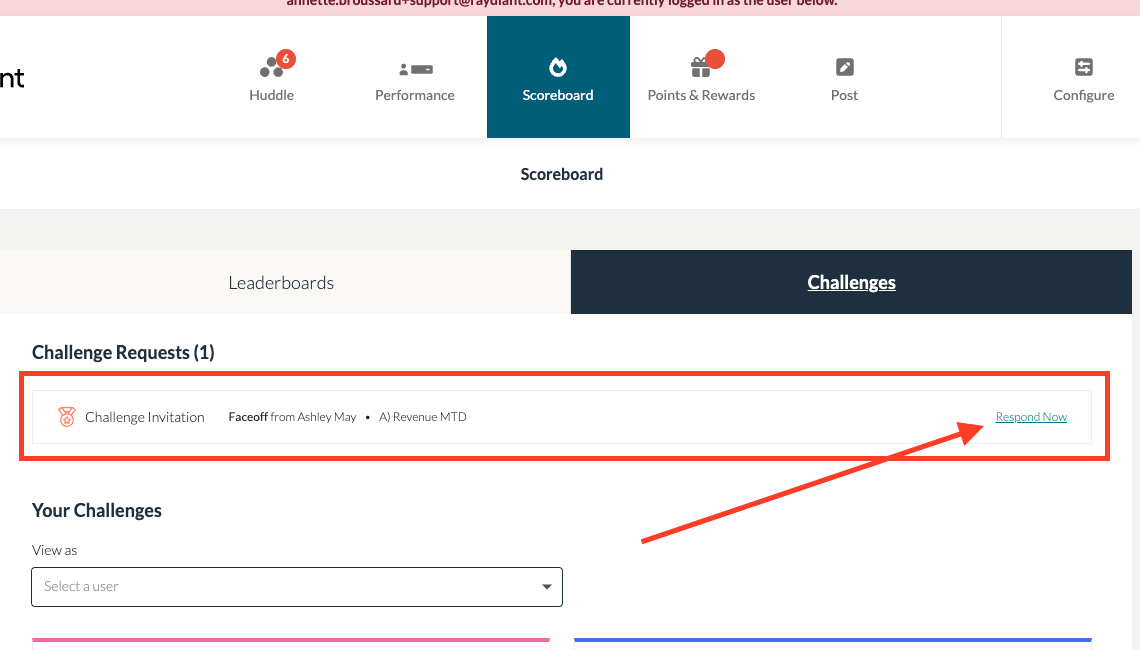Click the Your Challenges heading
The width and height of the screenshot is (1140, 650).
97,510
